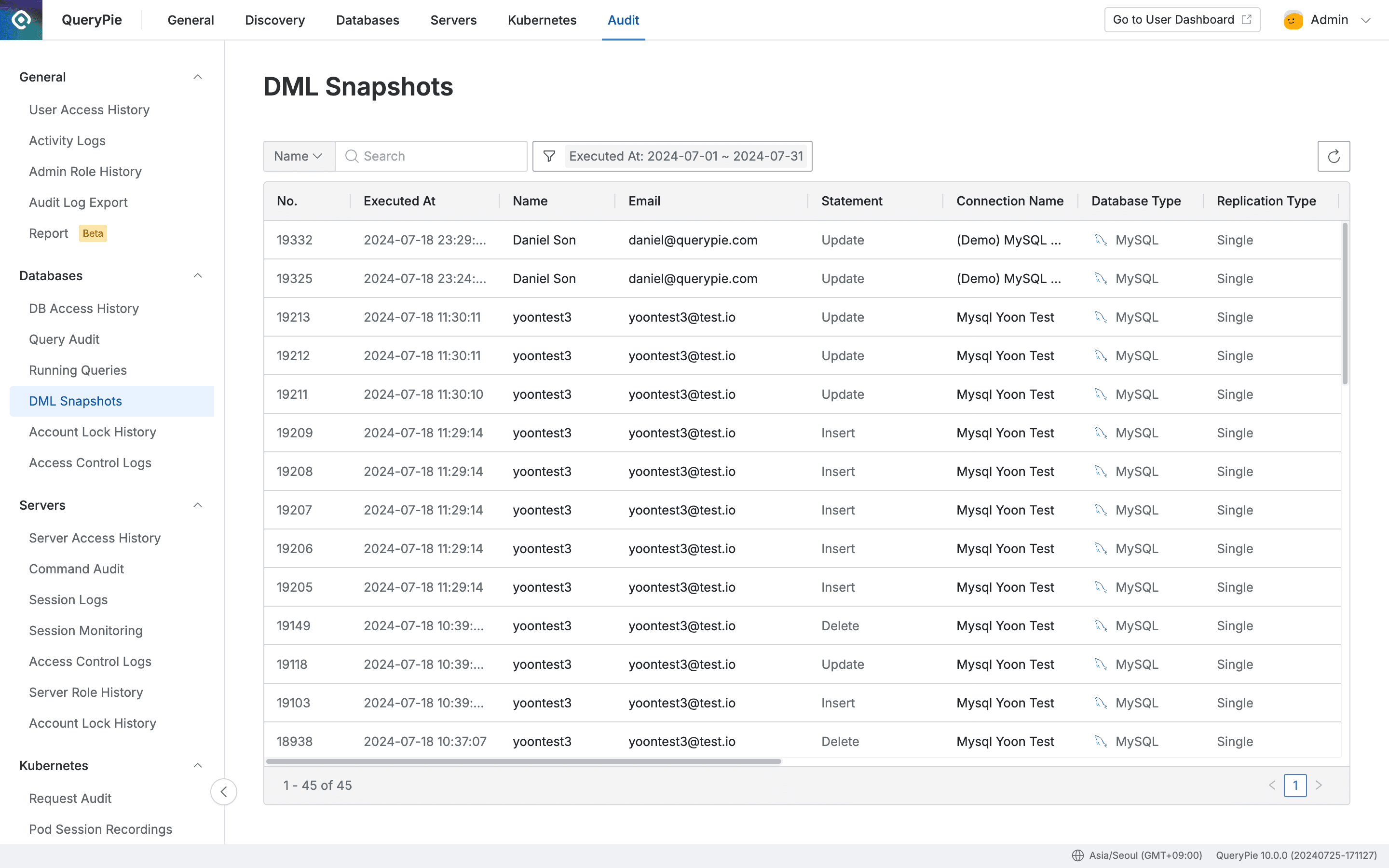
Task: Click Go to User Dashboard
Action: (x=1173, y=19)
